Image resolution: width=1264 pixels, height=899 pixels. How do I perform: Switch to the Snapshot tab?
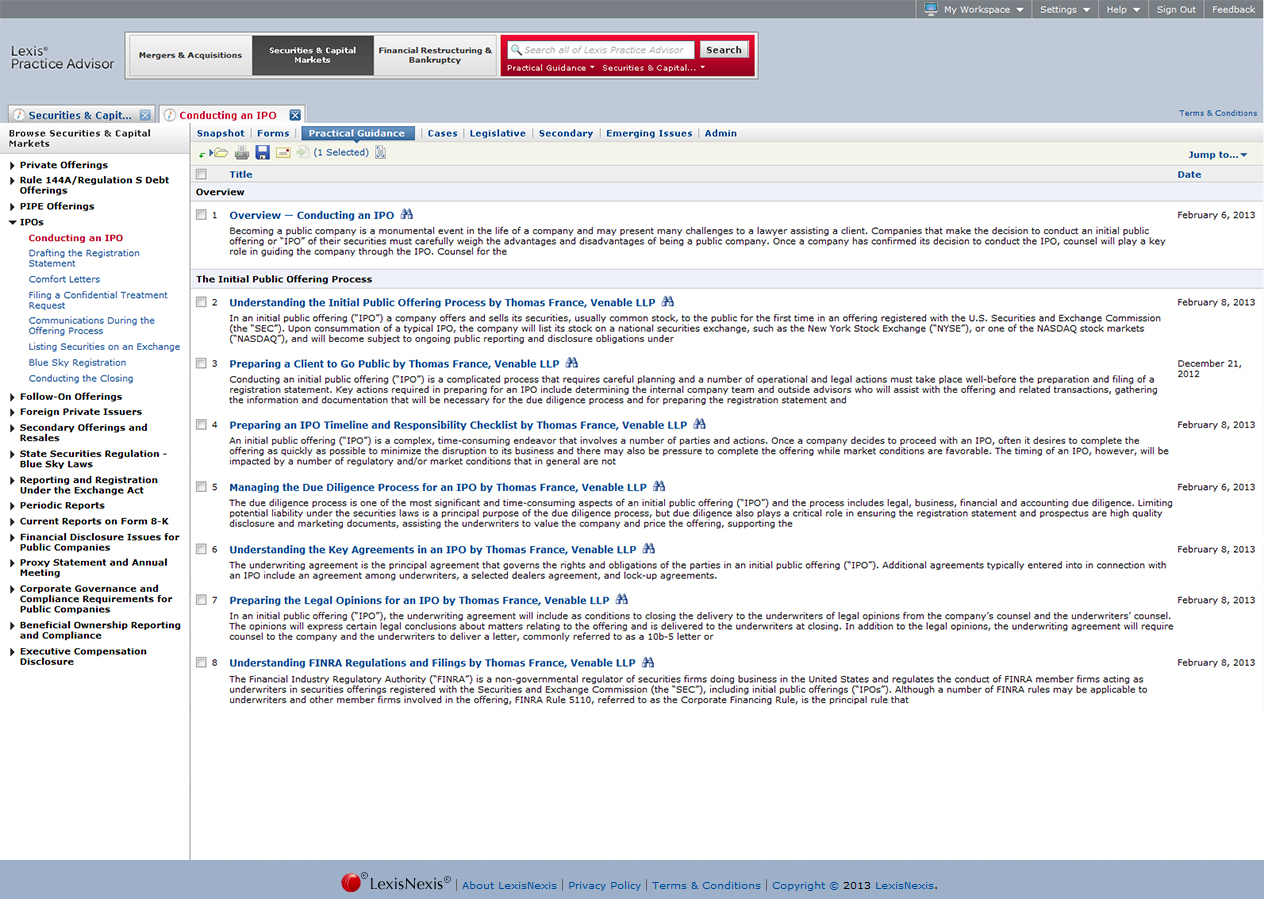coord(220,133)
